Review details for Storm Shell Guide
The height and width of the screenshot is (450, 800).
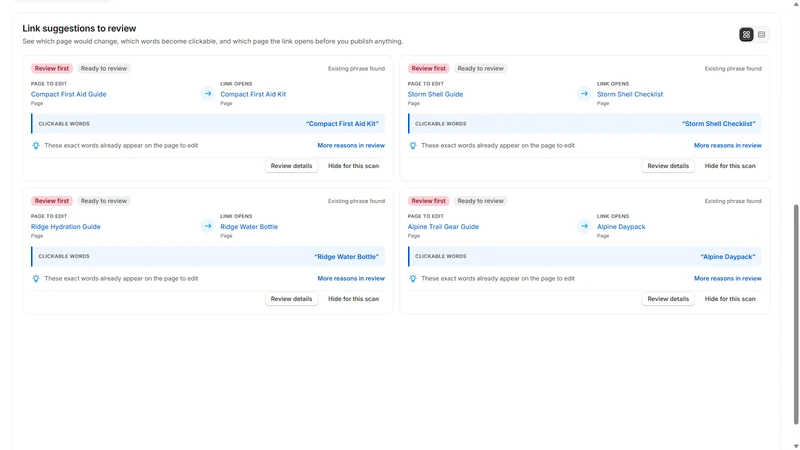668,166
